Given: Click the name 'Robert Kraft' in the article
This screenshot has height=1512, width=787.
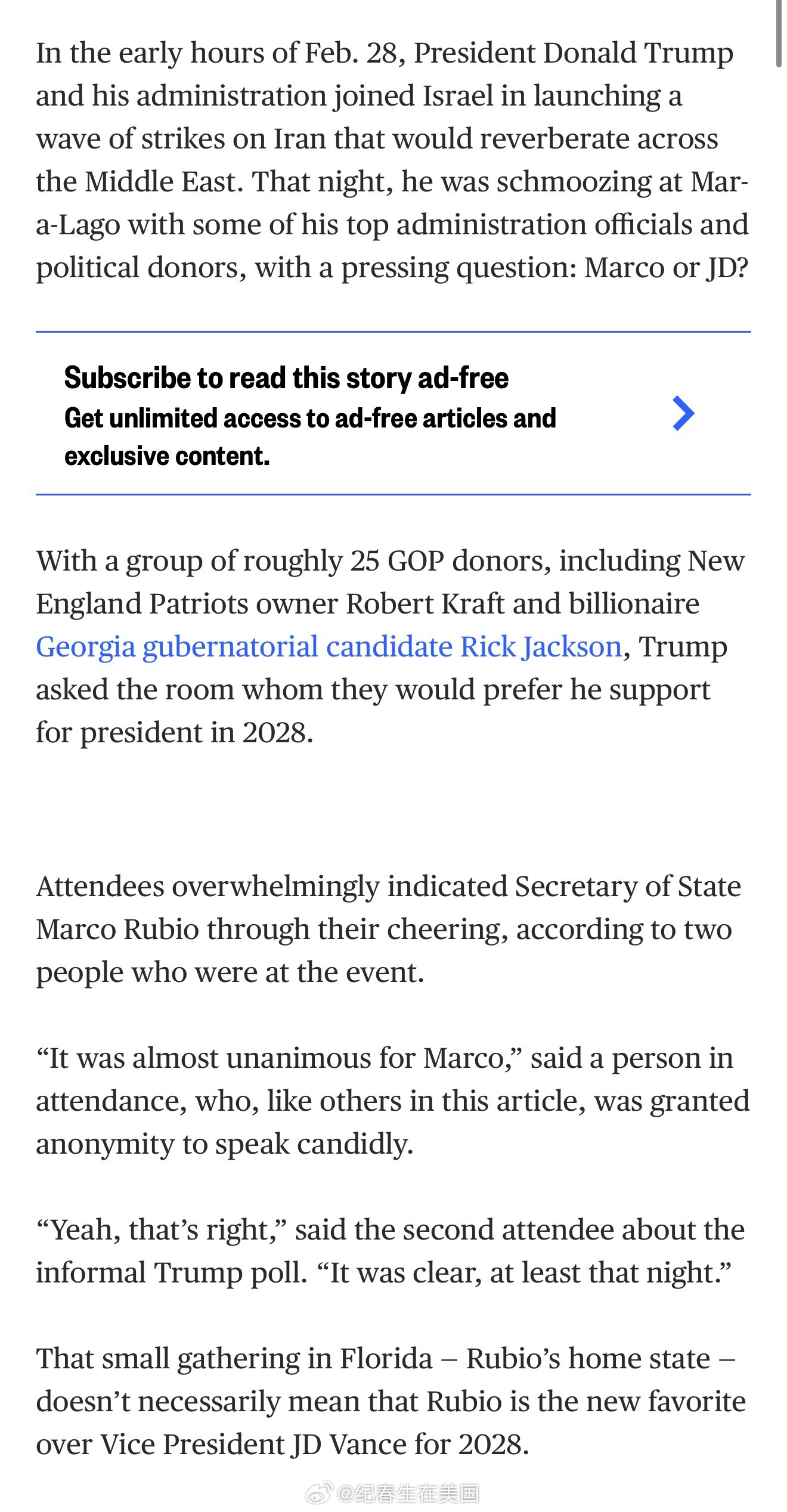Looking at the screenshot, I should [425, 604].
